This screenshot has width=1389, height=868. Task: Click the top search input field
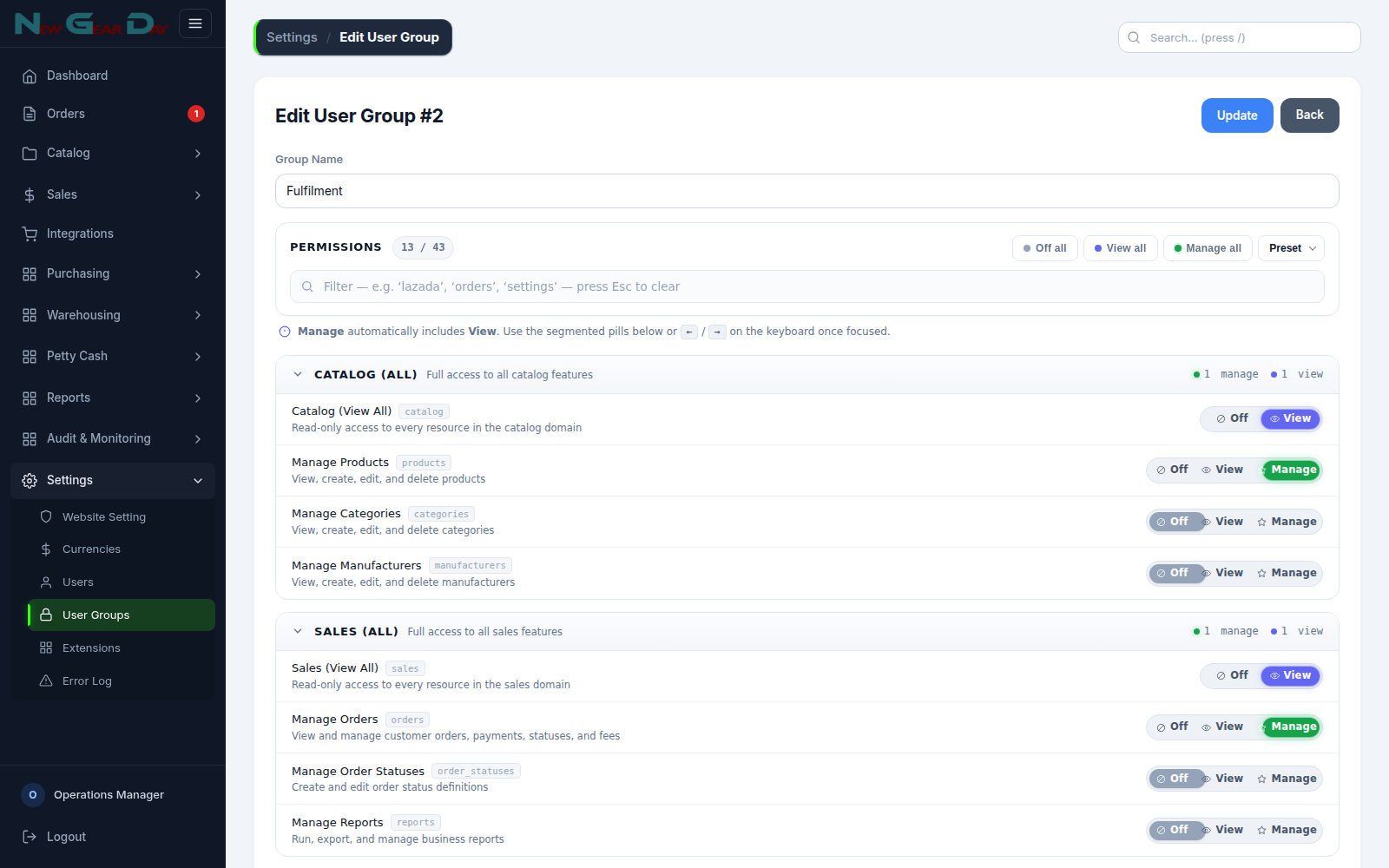1240,37
